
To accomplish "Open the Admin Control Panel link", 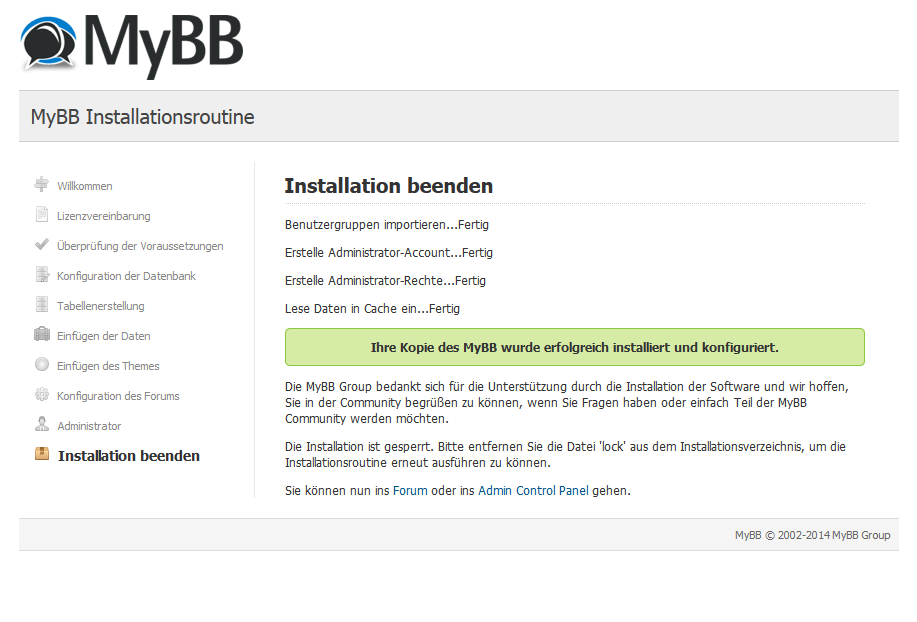I will tap(533, 490).
